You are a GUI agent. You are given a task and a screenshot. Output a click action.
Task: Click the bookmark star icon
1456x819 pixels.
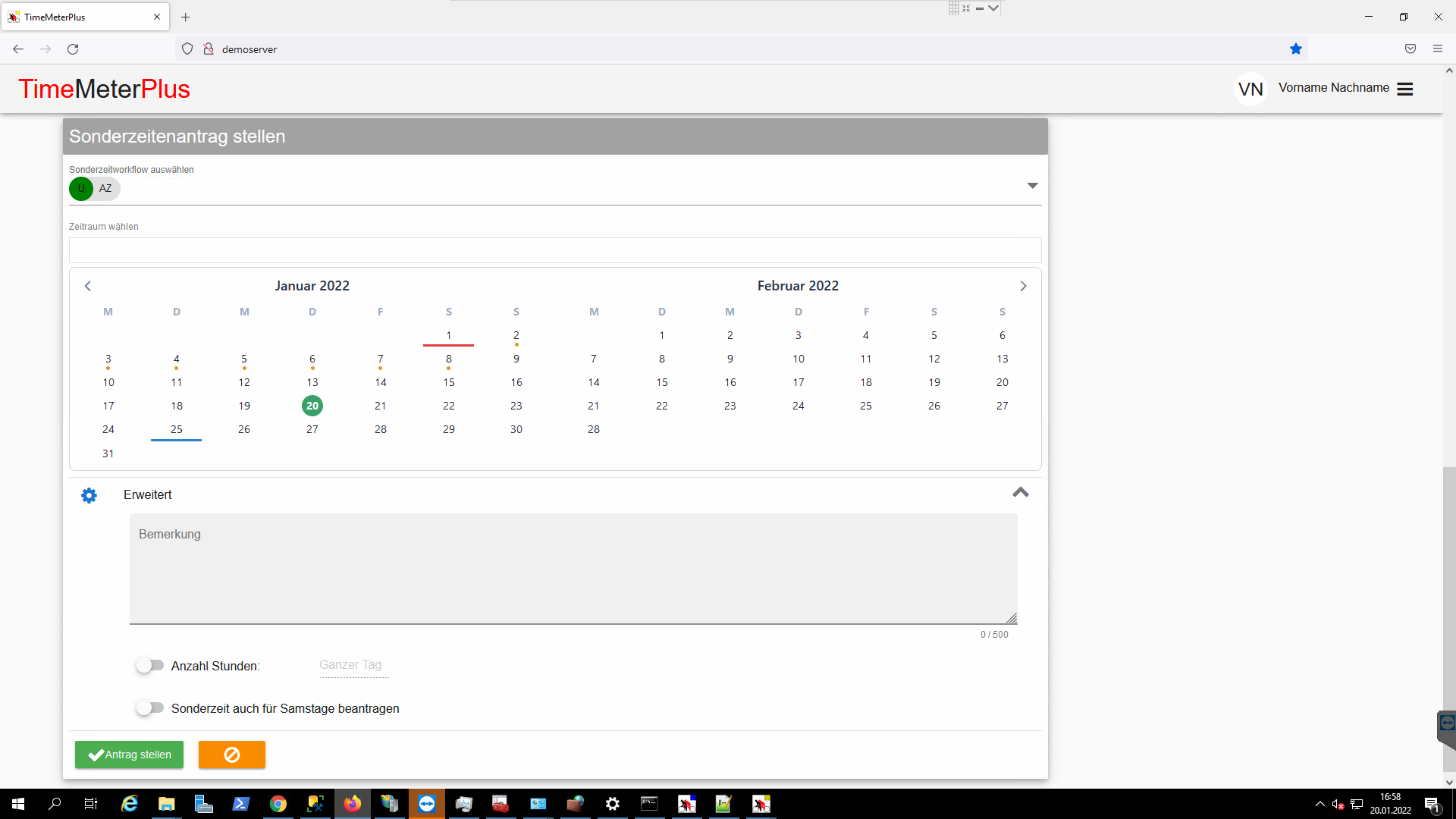[x=1296, y=49]
